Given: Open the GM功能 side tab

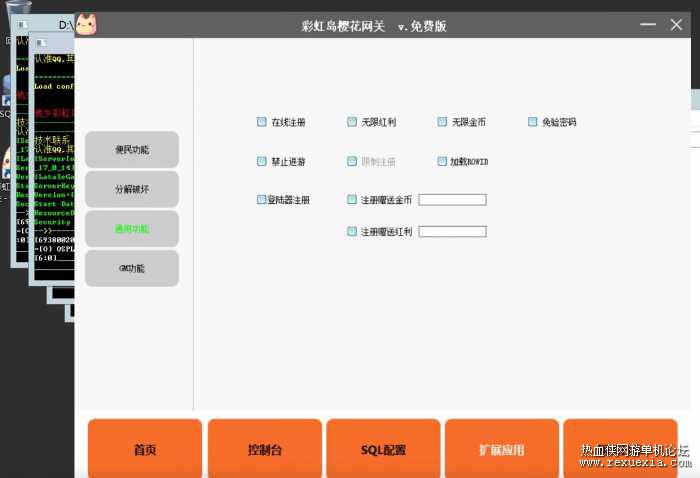Looking at the screenshot, I should point(132,268).
